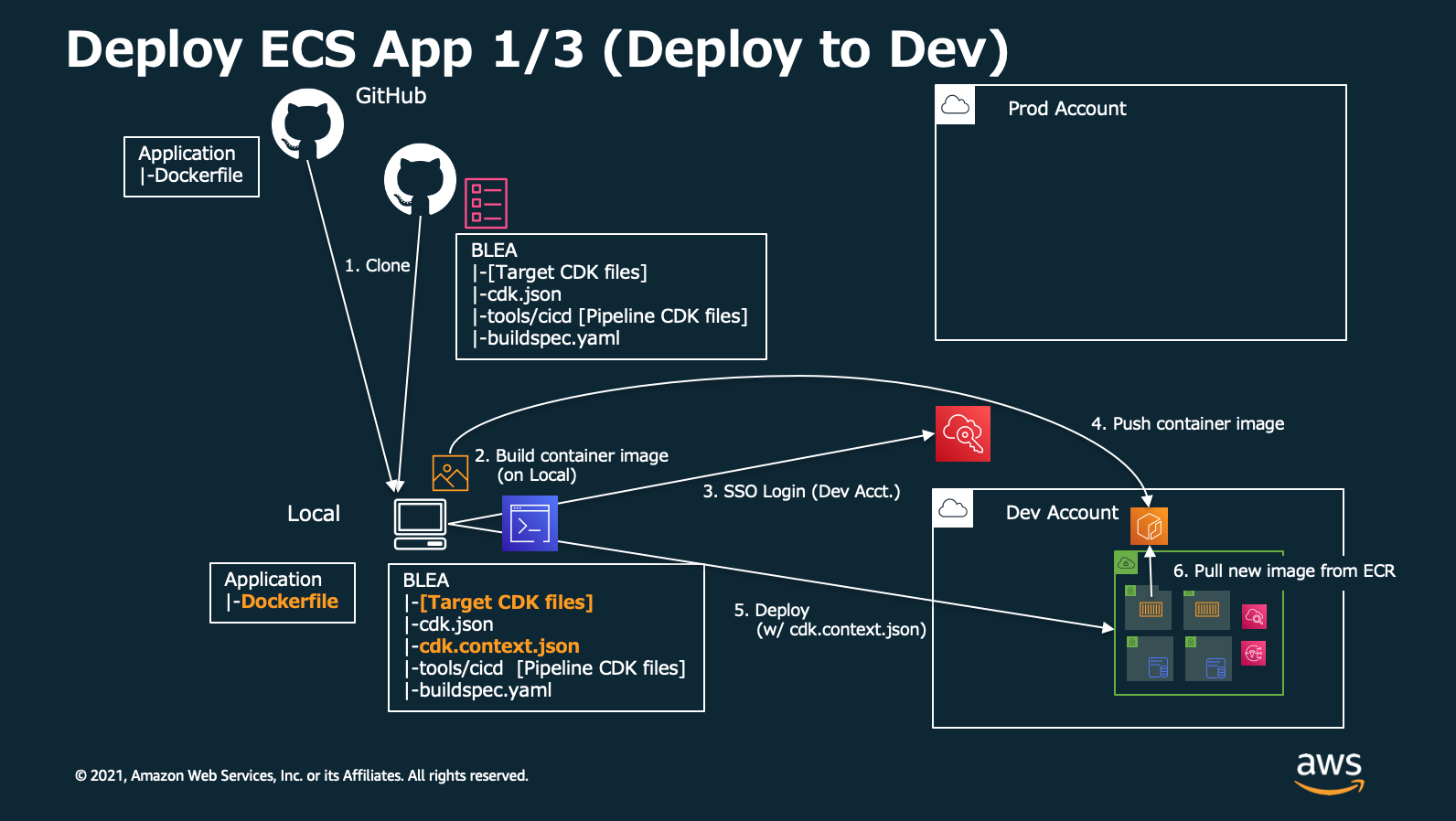Click '4. Push container image' label
1456x821 pixels.
1187,423
